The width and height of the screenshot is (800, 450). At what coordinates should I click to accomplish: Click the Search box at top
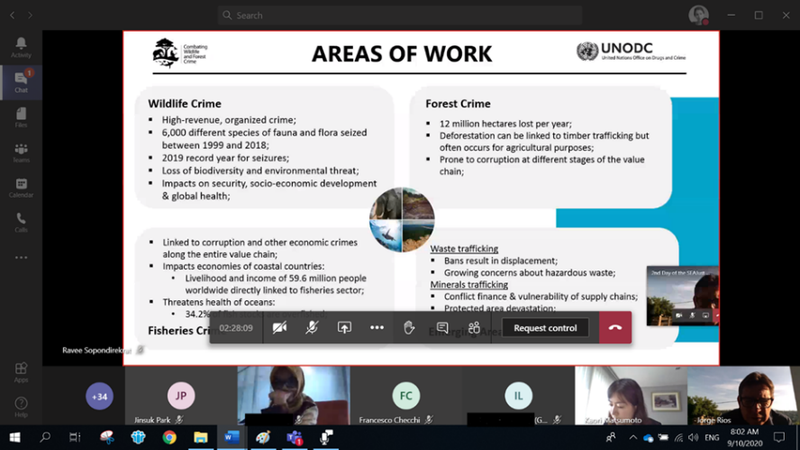(400, 15)
